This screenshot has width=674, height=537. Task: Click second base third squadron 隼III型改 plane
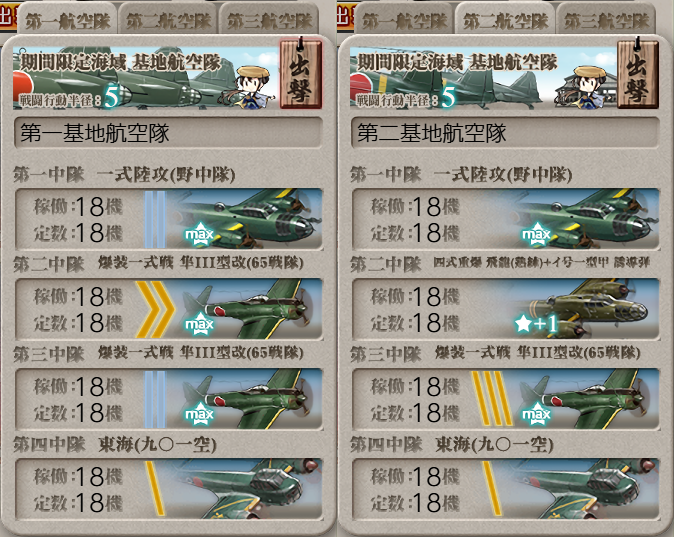[506, 399]
